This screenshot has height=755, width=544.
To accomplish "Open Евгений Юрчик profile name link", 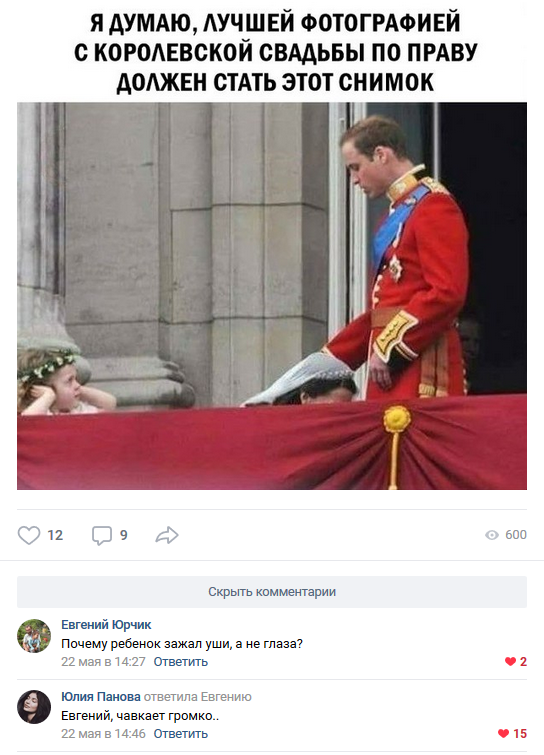I will 106,625.
